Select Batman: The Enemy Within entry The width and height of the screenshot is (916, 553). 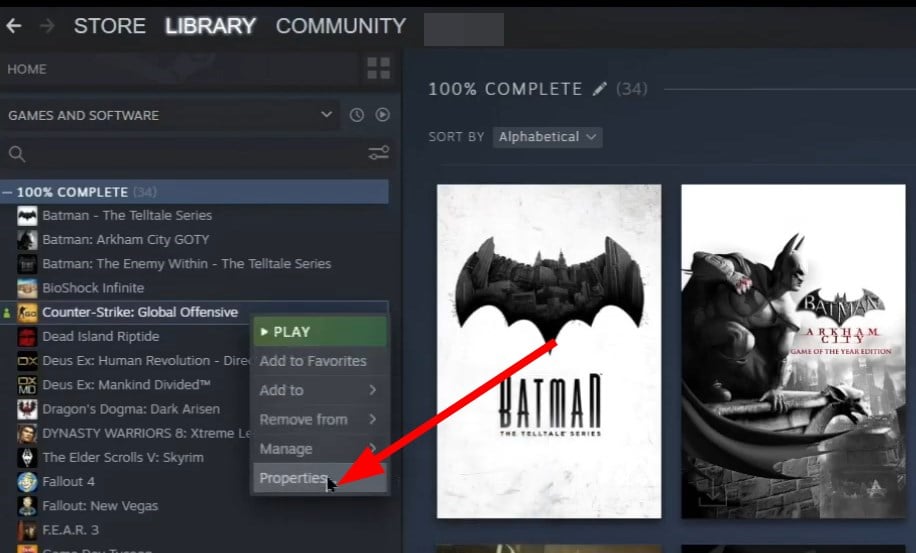point(186,264)
